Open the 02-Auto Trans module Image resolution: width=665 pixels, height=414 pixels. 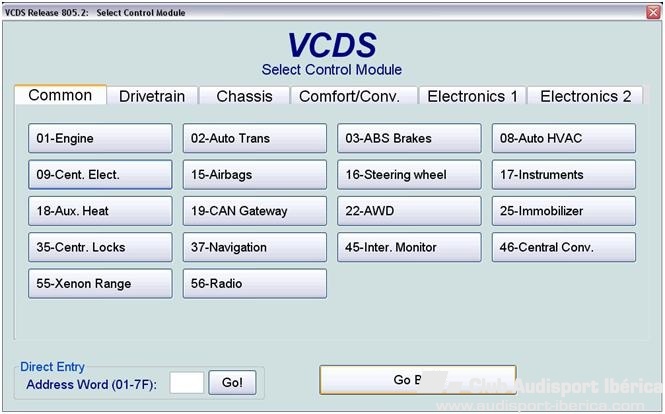coord(254,138)
